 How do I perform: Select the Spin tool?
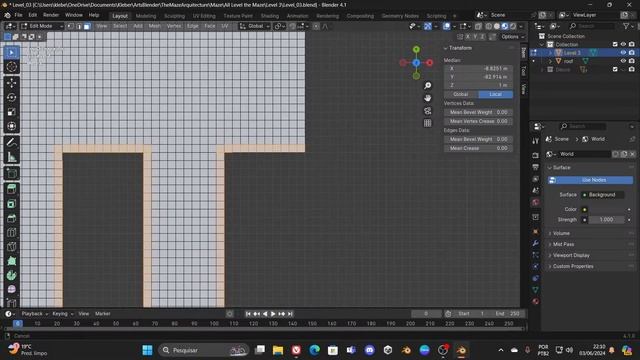[11, 276]
